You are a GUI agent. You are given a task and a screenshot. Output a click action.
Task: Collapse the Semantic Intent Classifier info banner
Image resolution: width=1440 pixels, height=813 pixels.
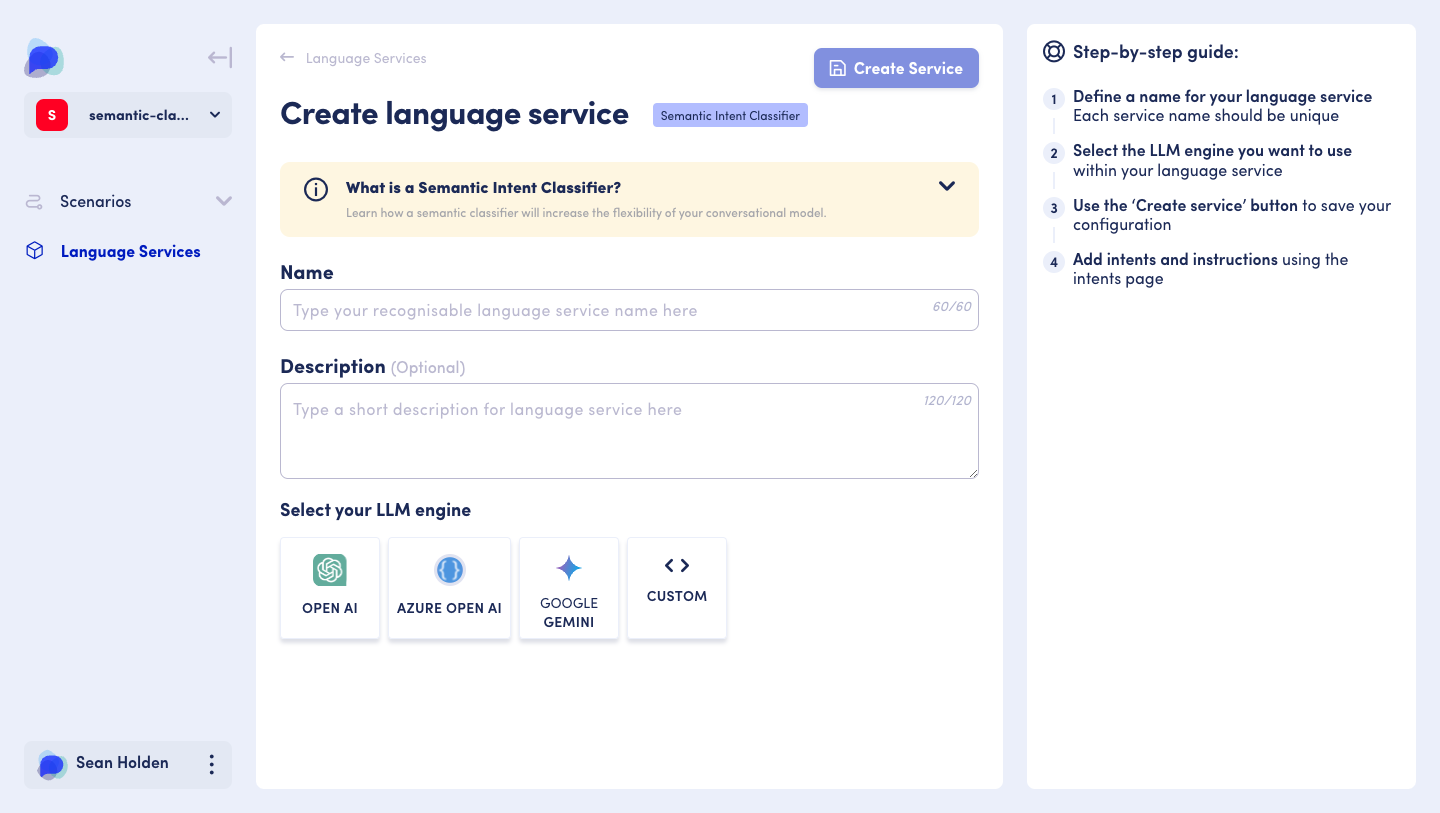click(946, 186)
